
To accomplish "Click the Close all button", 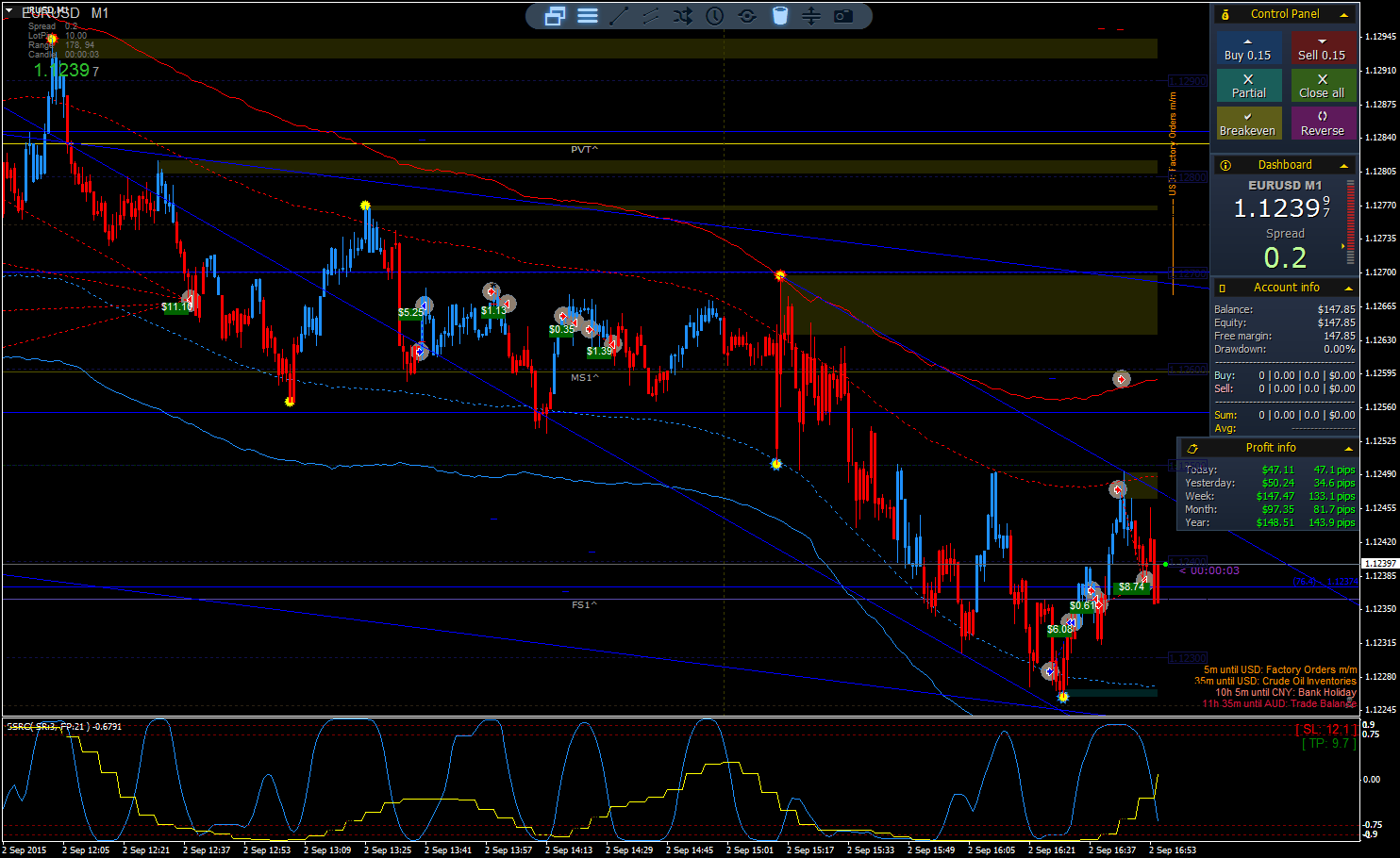I will tap(1323, 86).
